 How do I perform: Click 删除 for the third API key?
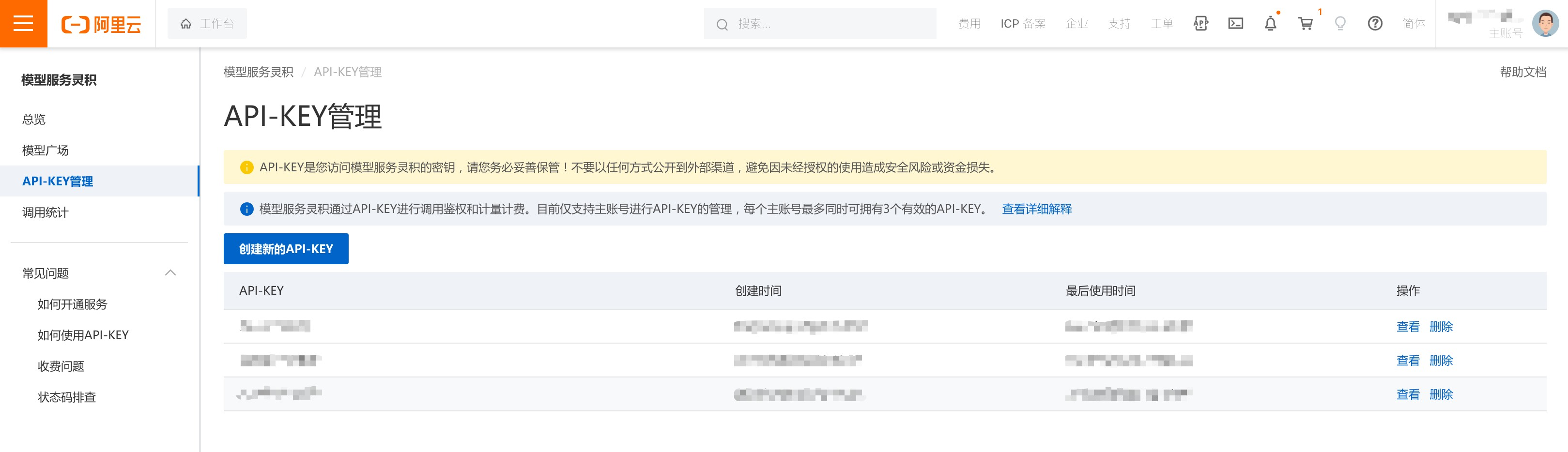[x=1441, y=394]
